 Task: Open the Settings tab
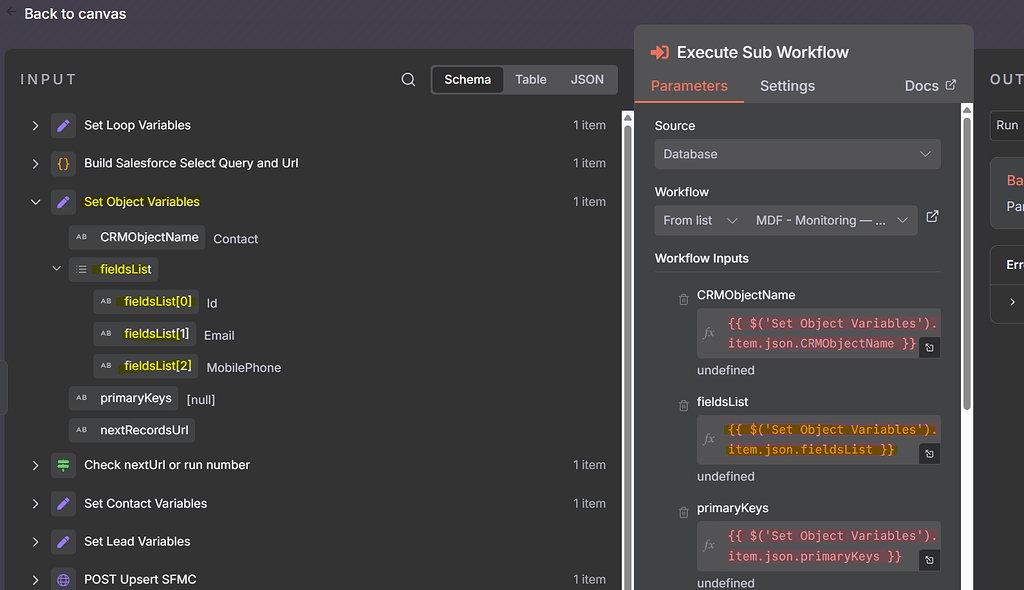tap(787, 86)
